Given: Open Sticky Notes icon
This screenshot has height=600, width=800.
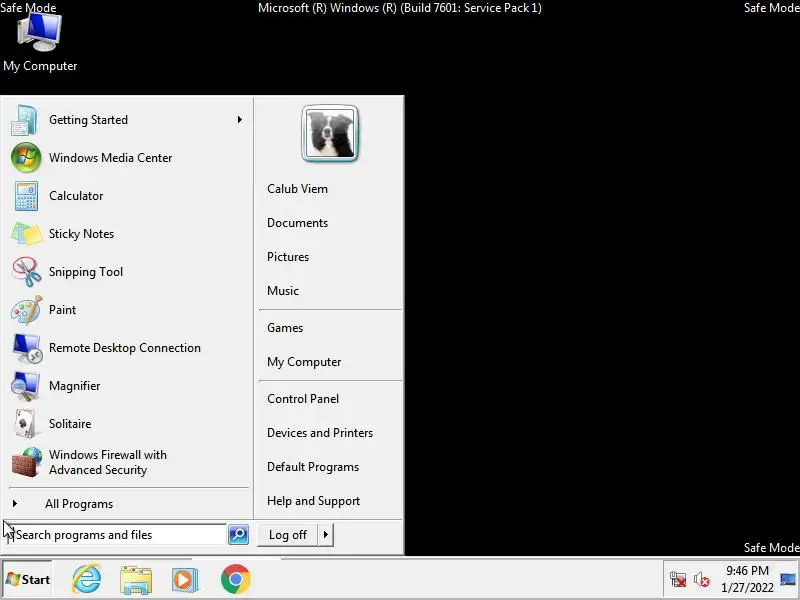Looking at the screenshot, I should [x=27, y=234].
